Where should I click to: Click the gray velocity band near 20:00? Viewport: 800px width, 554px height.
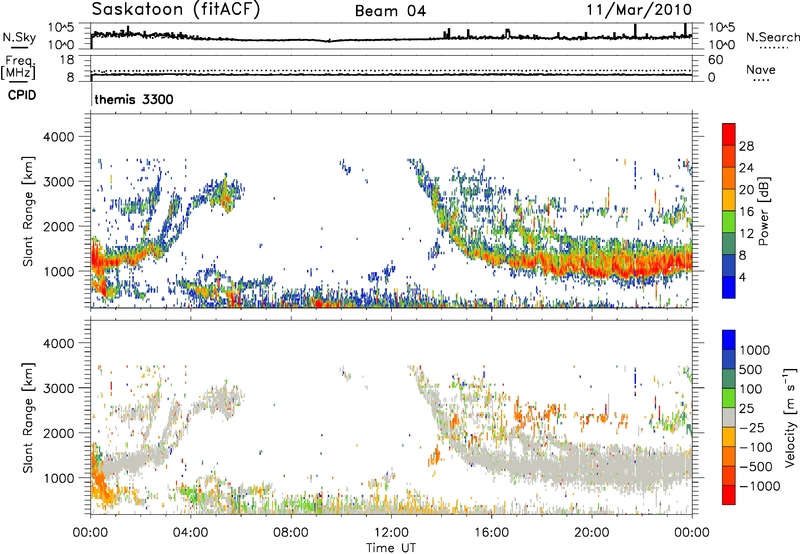click(x=592, y=465)
